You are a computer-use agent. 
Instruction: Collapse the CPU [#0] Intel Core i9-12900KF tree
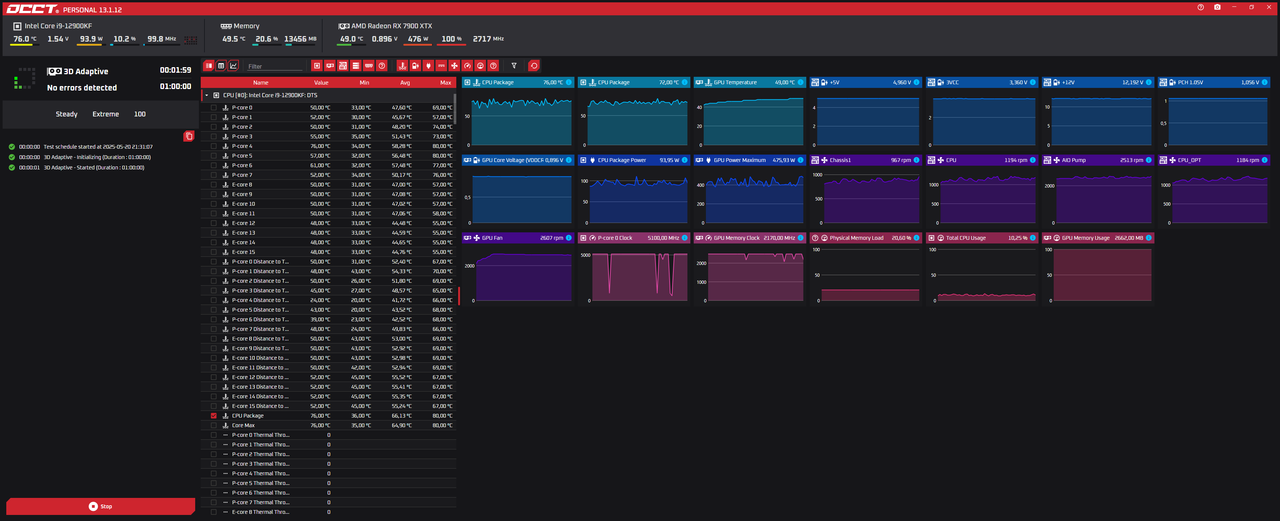(206, 95)
